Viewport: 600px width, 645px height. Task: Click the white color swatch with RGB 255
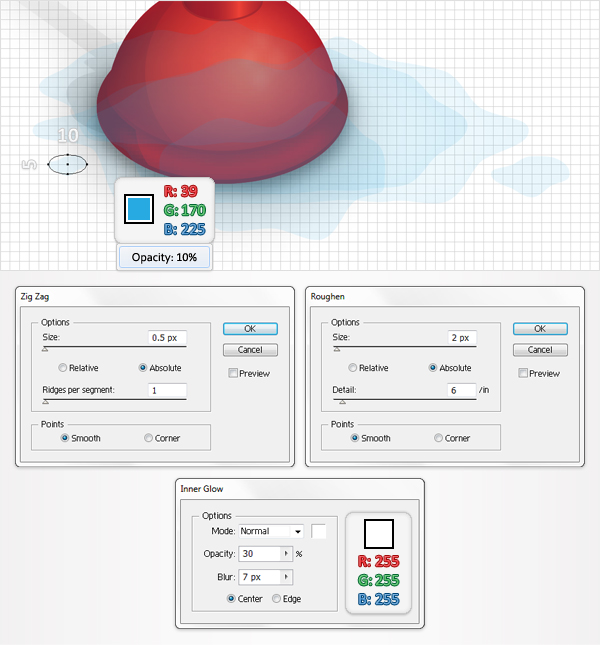tap(379, 534)
